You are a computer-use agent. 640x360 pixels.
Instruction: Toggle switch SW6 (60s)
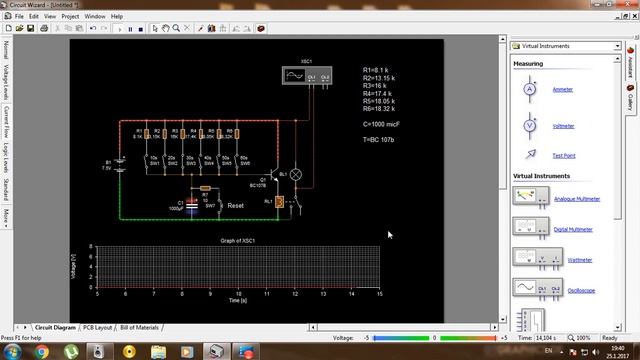coord(237,161)
